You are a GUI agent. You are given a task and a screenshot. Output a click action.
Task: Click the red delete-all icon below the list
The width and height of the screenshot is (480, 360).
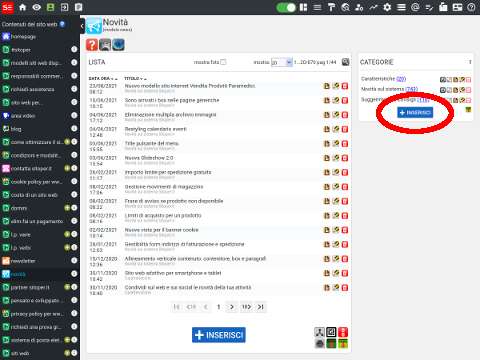pyautogui.click(x=343, y=332)
